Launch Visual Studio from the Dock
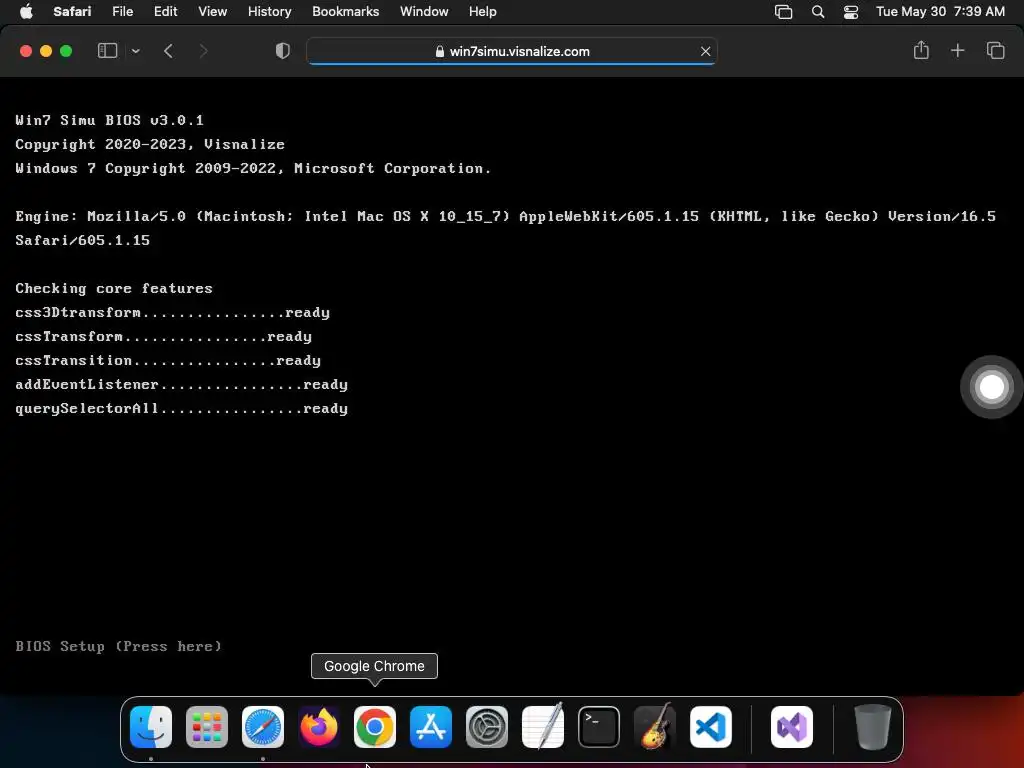Viewport: 1024px width, 768px height. pos(792,727)
